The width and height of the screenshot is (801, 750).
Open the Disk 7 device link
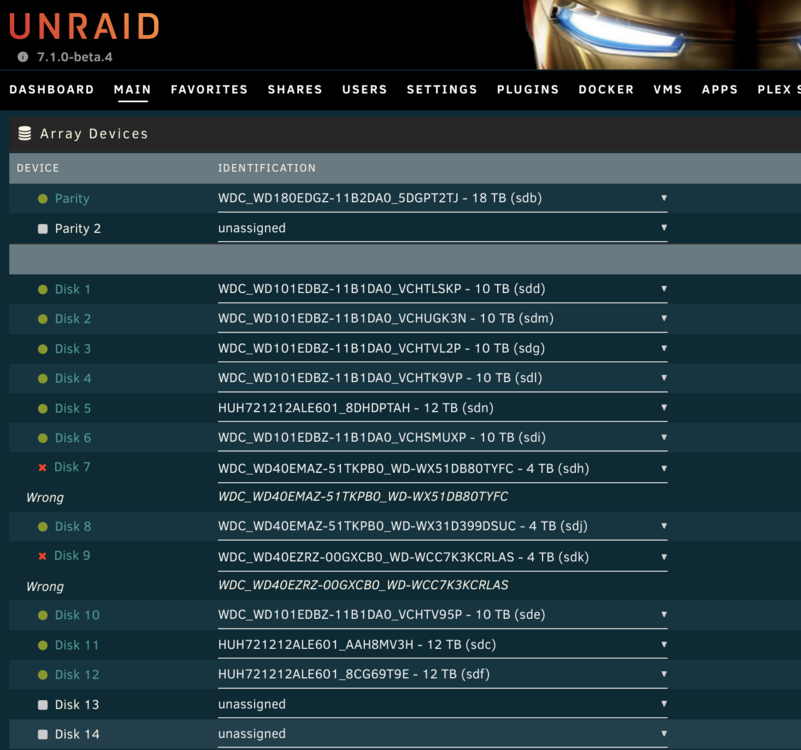(x=72, y=467)
